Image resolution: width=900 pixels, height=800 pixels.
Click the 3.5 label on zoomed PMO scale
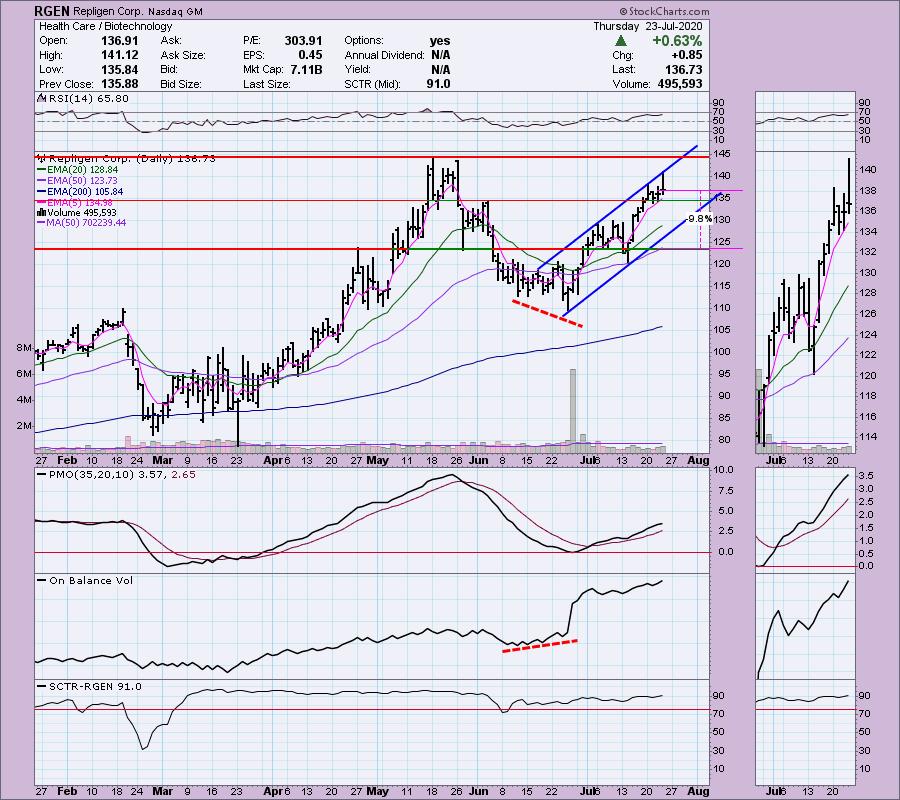pos(867,476)
